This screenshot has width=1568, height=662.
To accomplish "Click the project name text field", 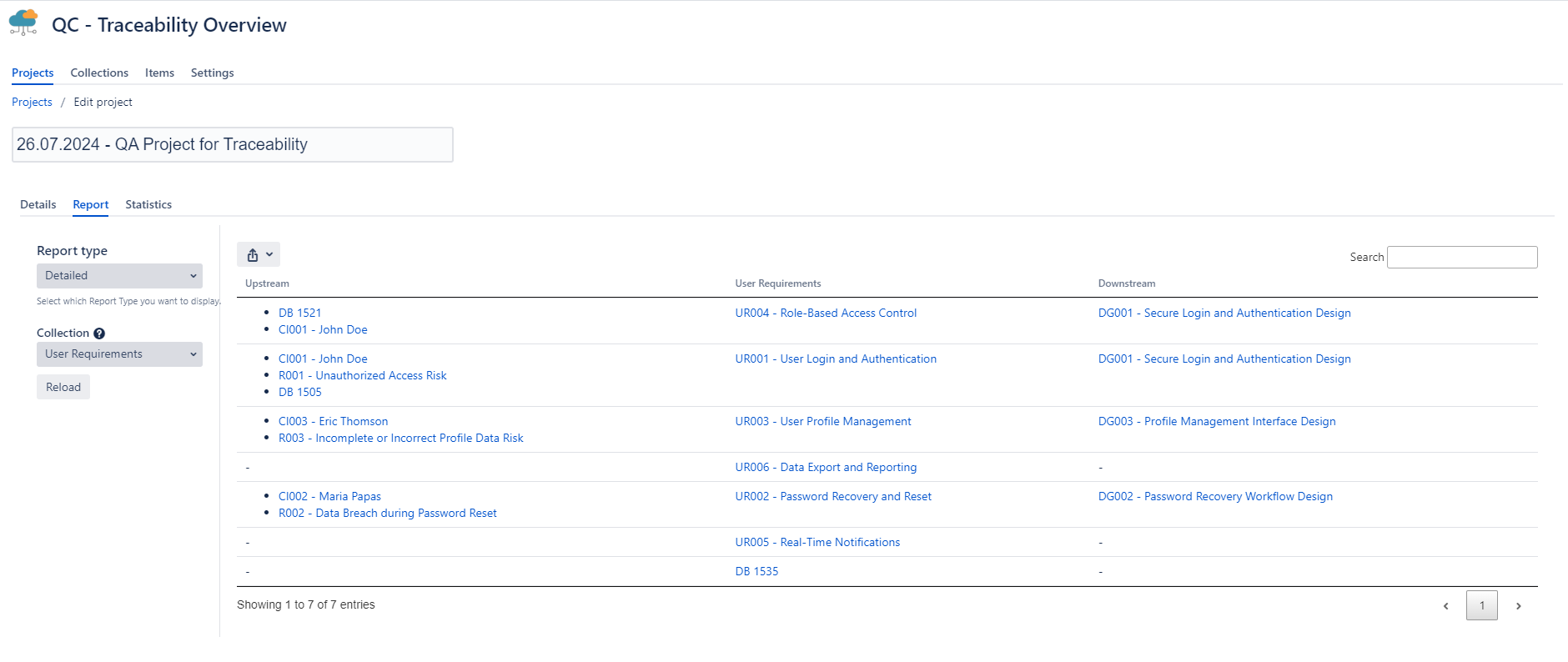I will 232,144.
